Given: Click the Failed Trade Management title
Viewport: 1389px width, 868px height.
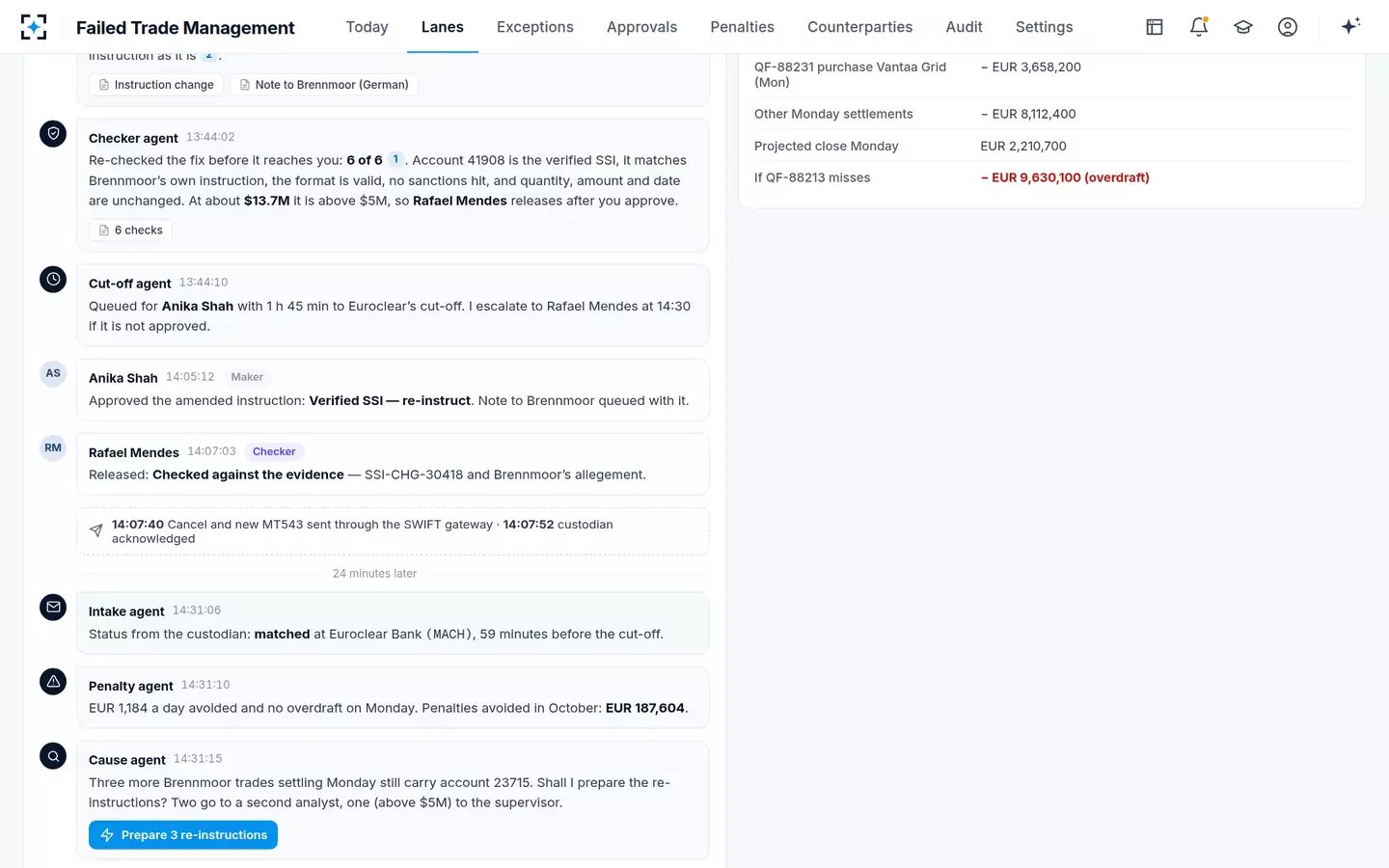Looking at the screenshot, I should tap(185, 28).
